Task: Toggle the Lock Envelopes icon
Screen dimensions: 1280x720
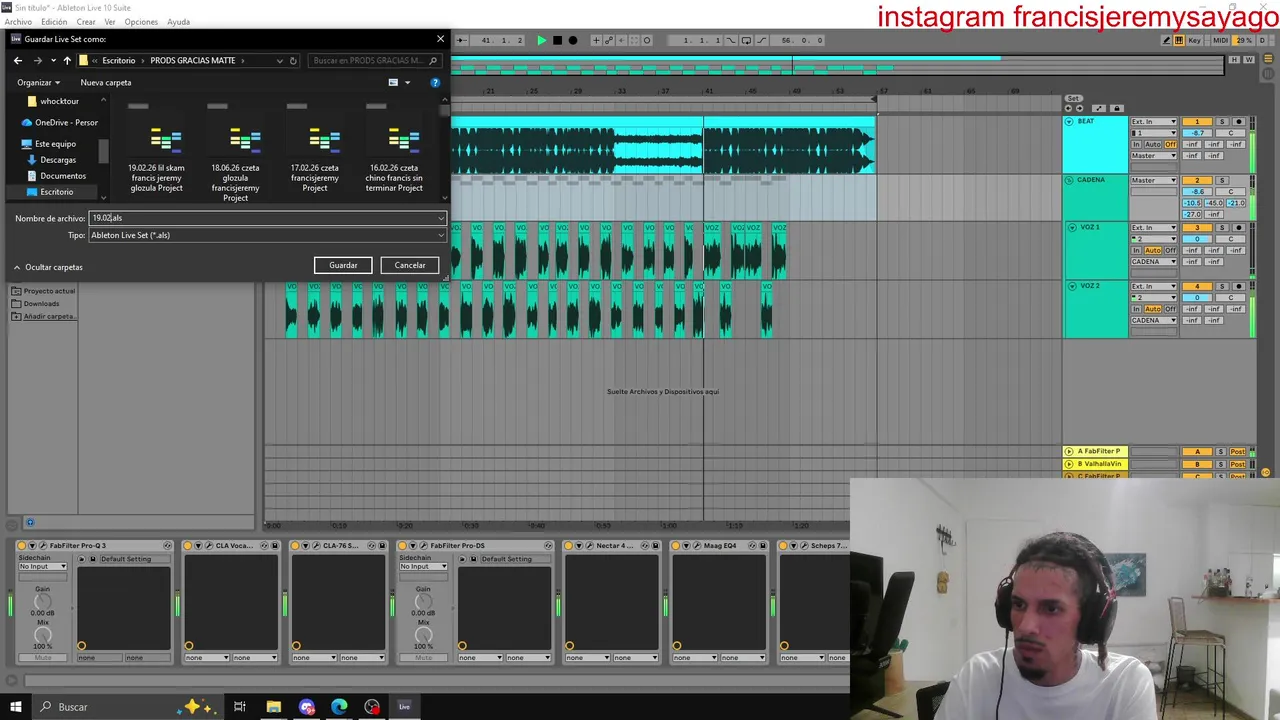Action: click(1117, 108)
